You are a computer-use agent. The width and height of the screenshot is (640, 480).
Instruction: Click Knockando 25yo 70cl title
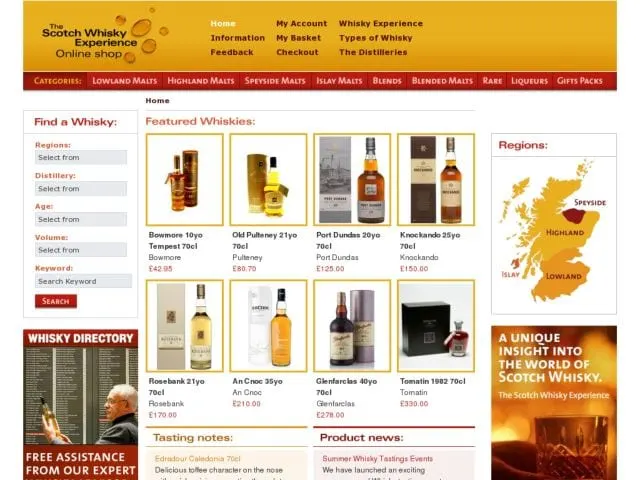tap(430, 241)
